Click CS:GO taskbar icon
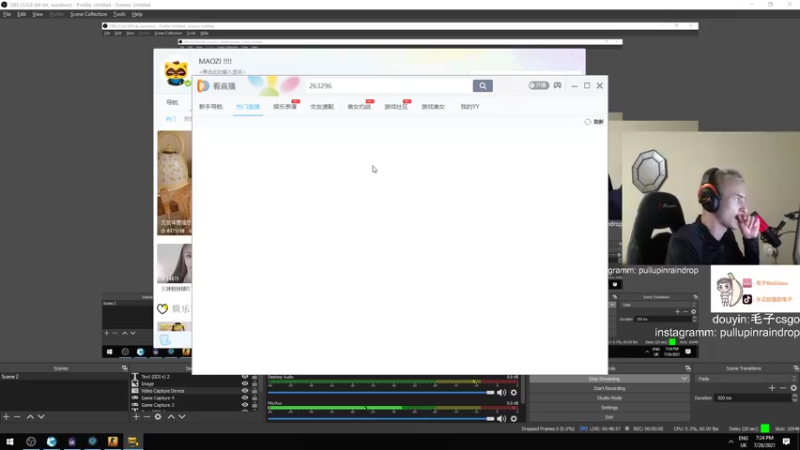This screenshot has height=450, width=800. point(113,441)
